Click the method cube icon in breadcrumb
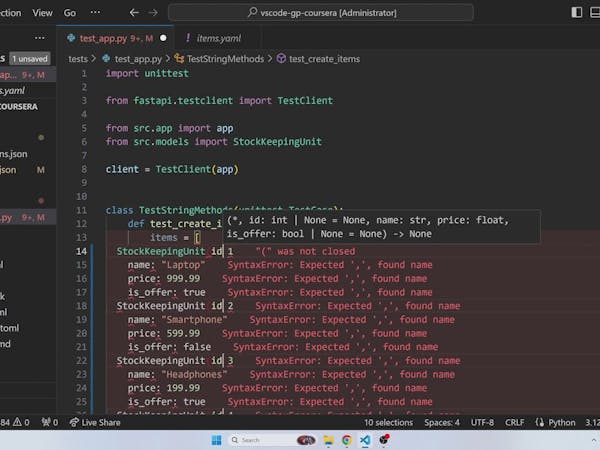This screenshot has height=450, width=600. pyautogui.click(x=281, y=59)
